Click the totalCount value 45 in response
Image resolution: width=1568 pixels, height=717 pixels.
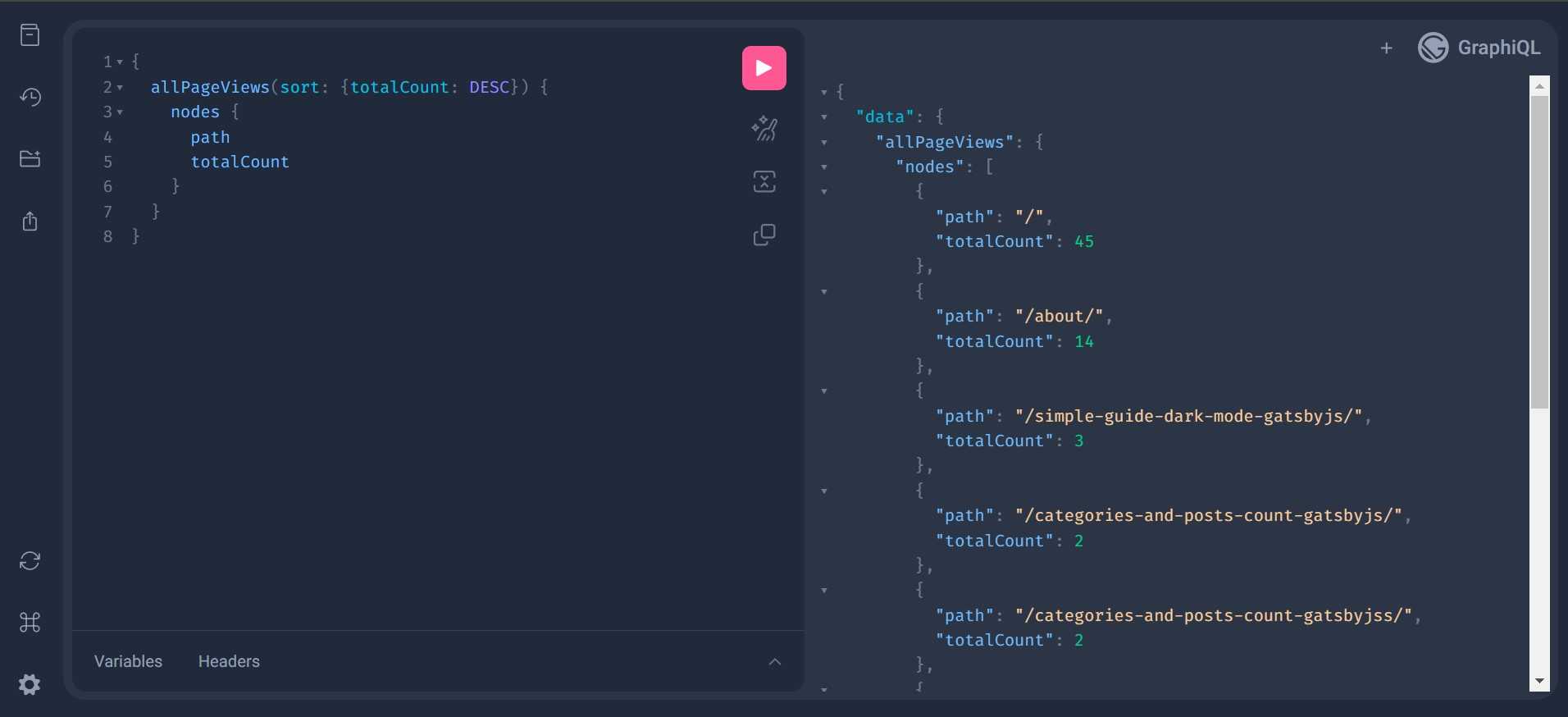coord(1084,241)
